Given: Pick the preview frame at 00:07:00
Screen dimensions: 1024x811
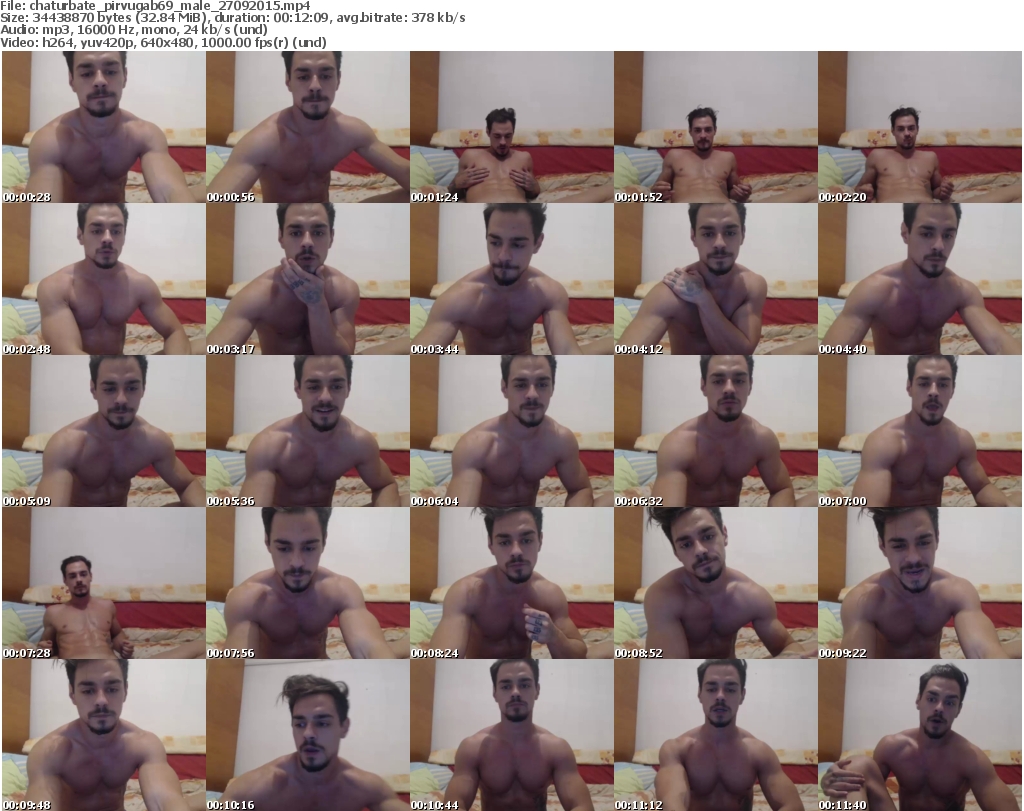Looking at the screenshot, I should (920, 432).
